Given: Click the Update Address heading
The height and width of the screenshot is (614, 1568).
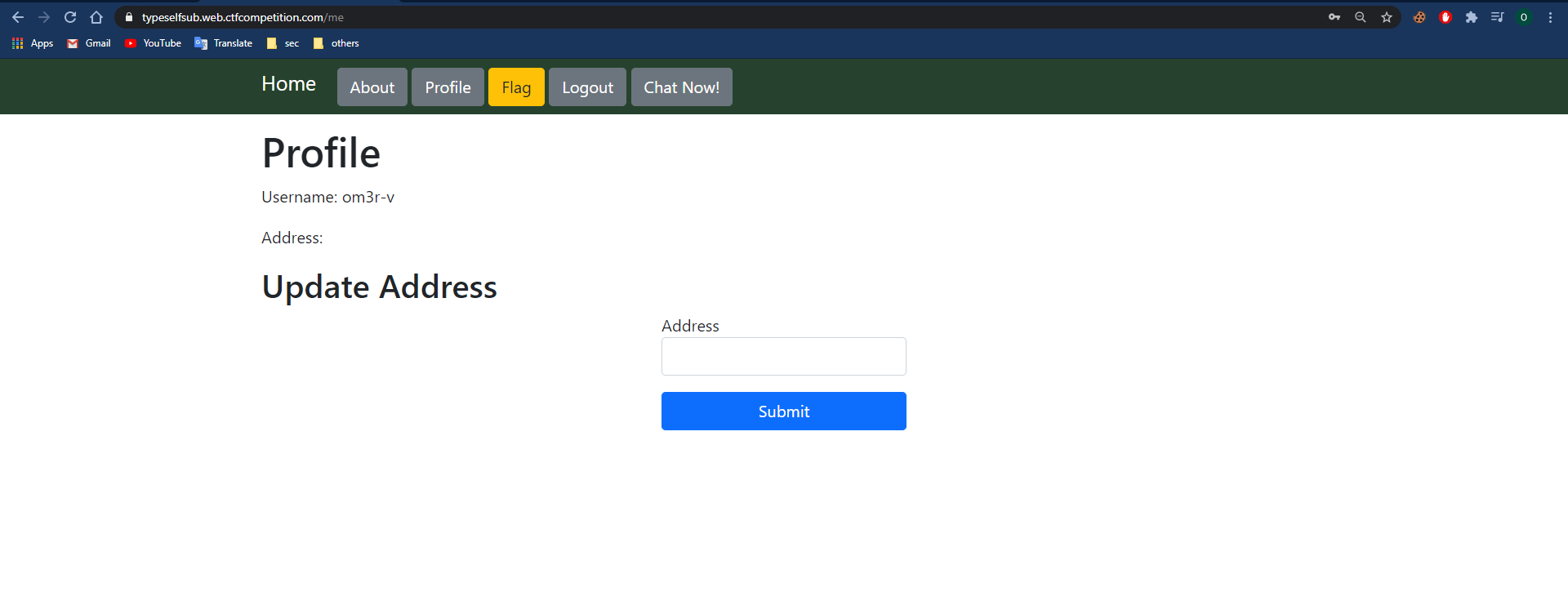Looking at the screenshot, I should pos(379,287).
